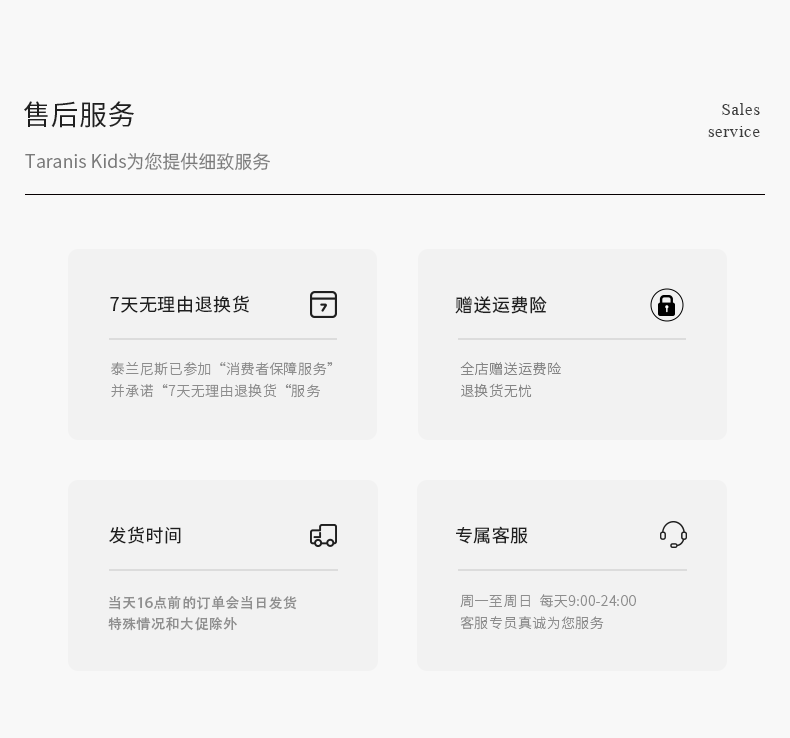Click text 周一至周日 每天9:00-24:00
This screenshot has height=738, width=790.
coord(548,600)
